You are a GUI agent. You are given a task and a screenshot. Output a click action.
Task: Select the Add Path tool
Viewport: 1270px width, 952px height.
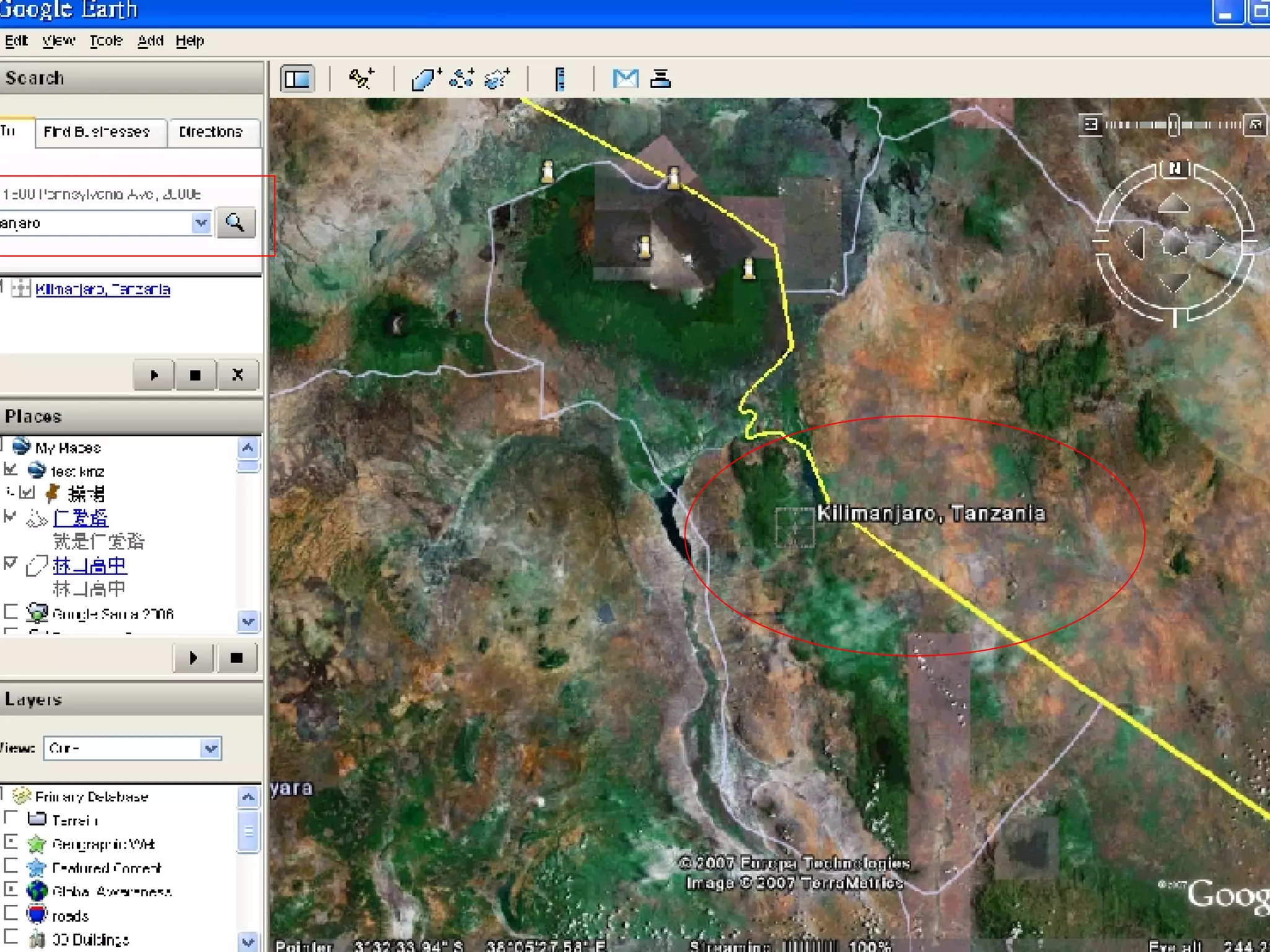coord(462,79)
